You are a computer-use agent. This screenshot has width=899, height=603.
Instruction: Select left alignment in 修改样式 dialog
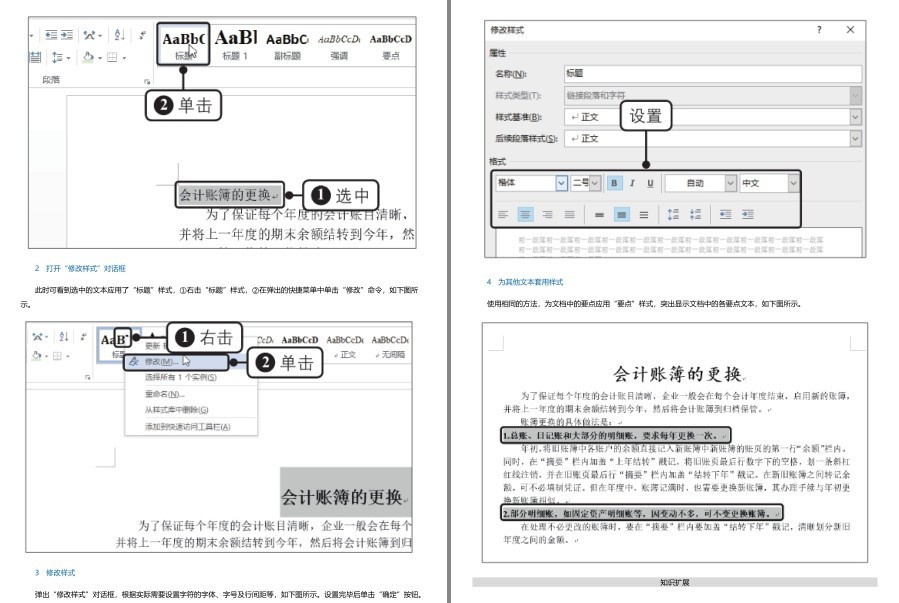click(x=503, y=214)
